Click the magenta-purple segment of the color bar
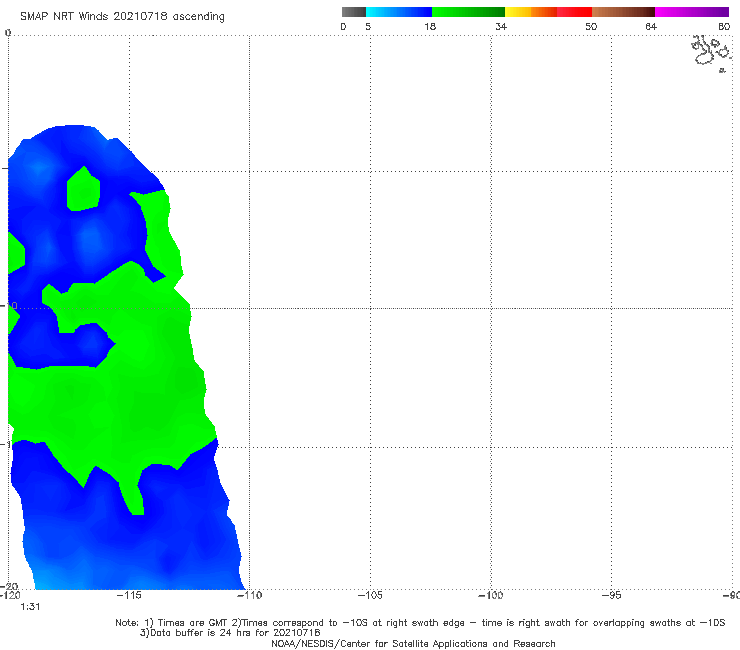This screenshot has width=740, height=650. coord(692,12)
